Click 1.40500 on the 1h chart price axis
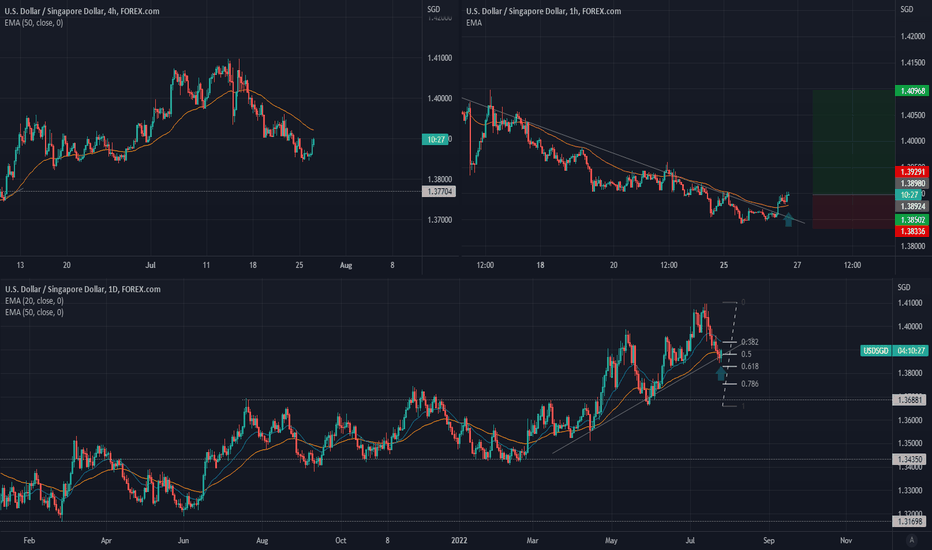Screen dimensions: 932x550 [x=912, y=115]
